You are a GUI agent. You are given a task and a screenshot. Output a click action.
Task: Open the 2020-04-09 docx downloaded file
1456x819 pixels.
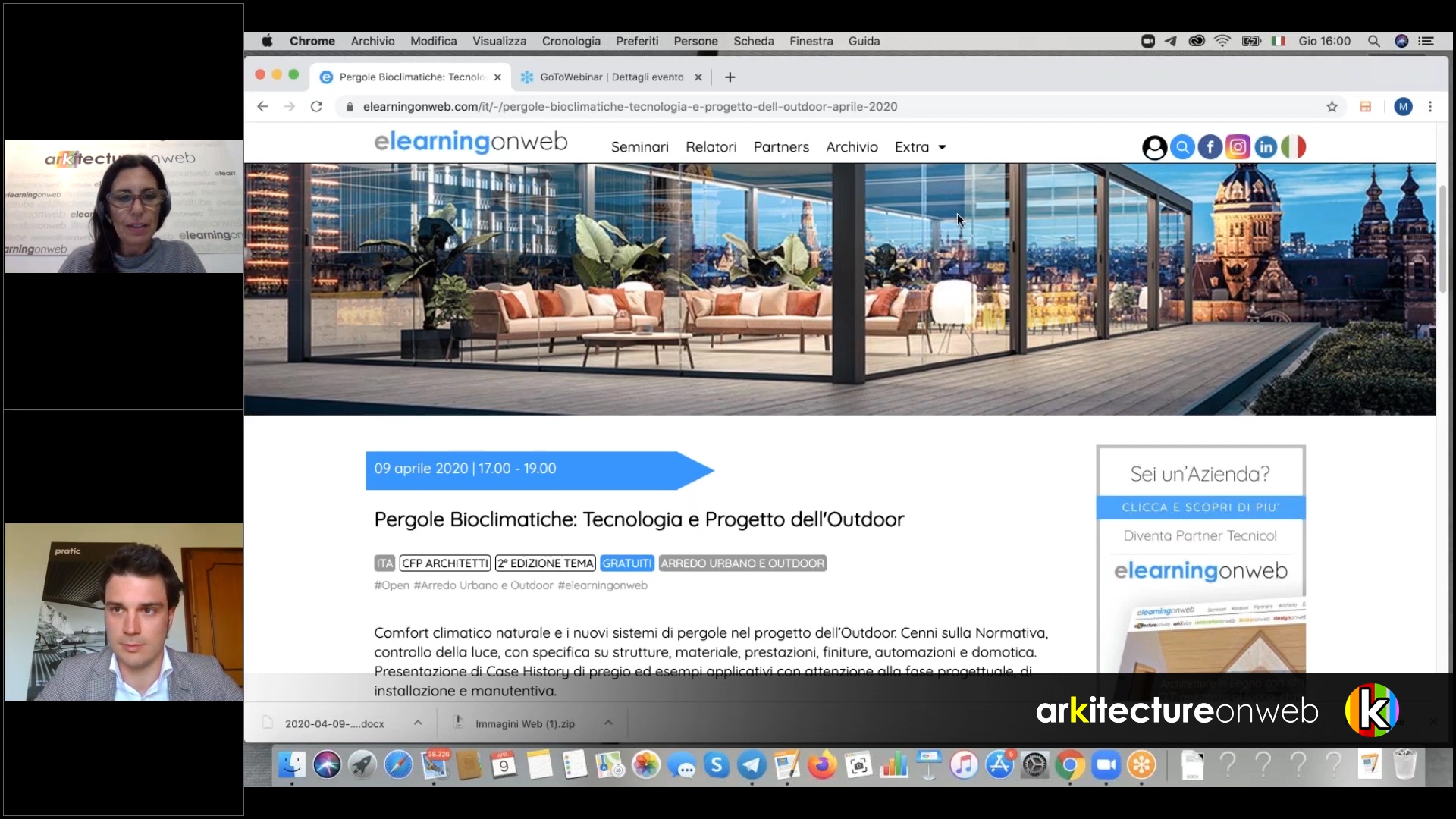[334, 723]
